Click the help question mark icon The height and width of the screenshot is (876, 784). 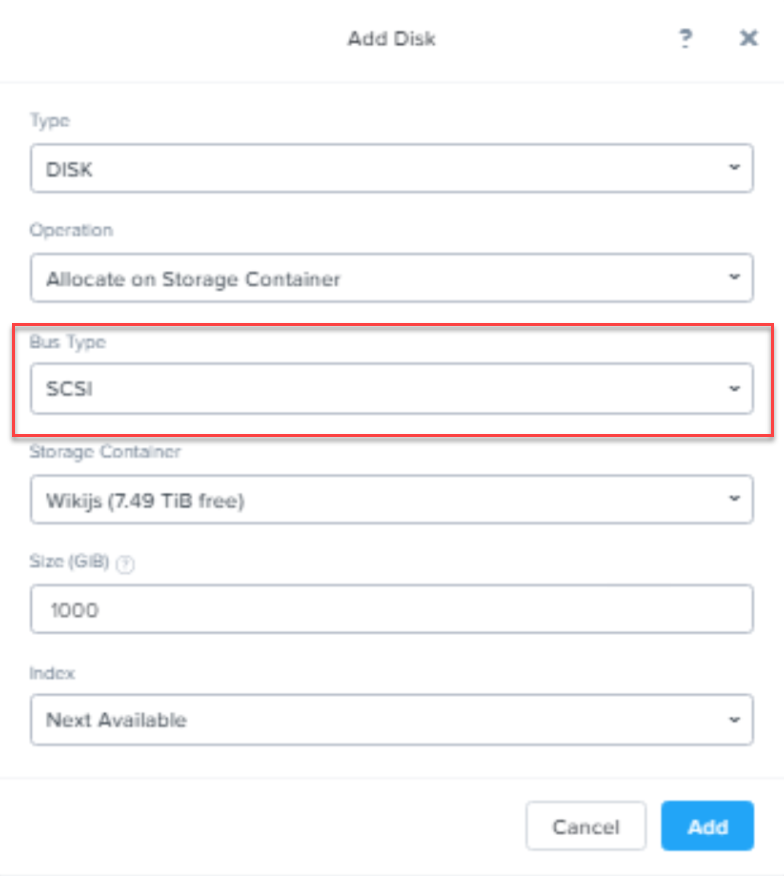(685, 39)
